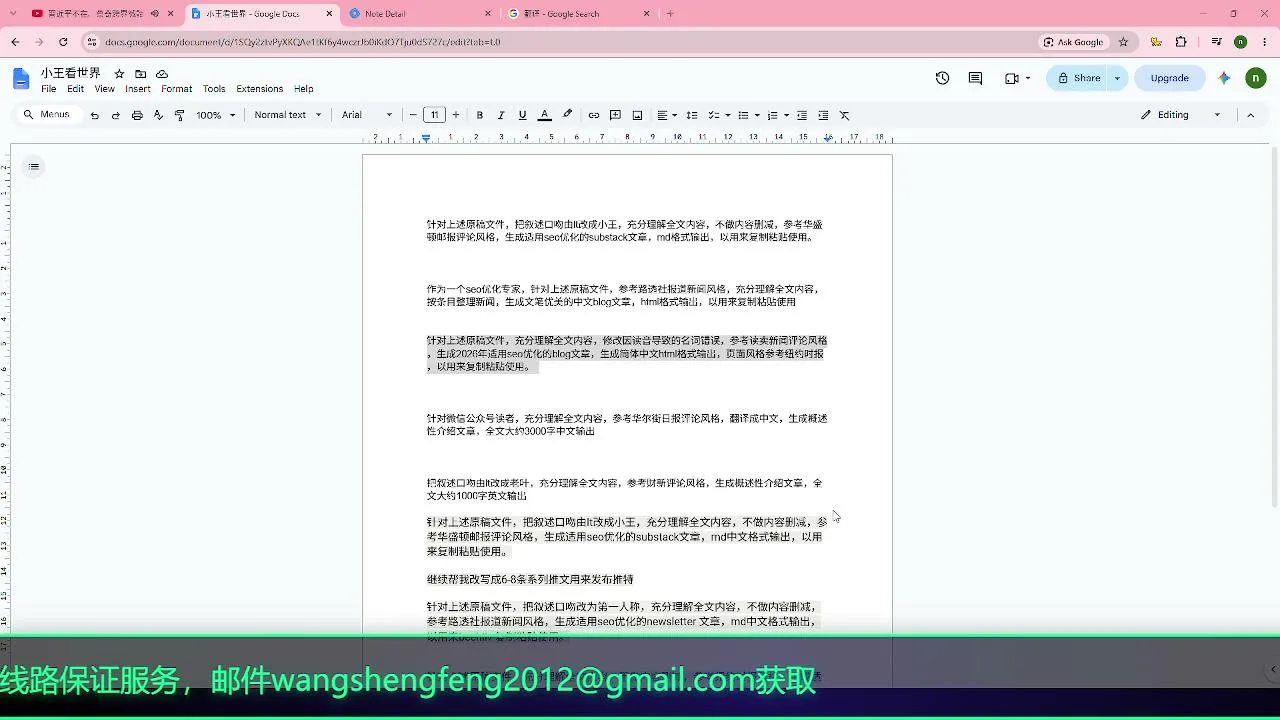Toggle italic formatting
The image size is (1280, 720).
(501, 115)
